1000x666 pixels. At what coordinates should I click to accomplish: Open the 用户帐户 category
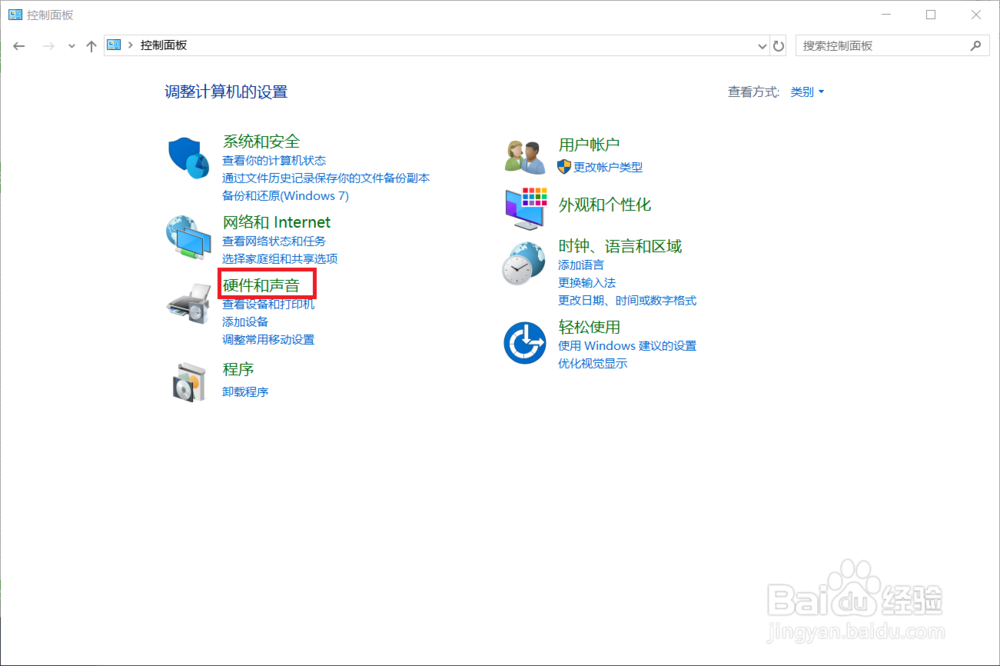point(589,145)
